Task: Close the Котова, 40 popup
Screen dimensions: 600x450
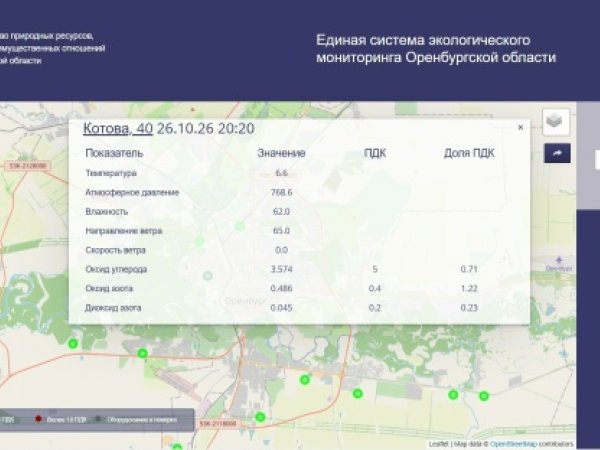Action: (520, 128)
